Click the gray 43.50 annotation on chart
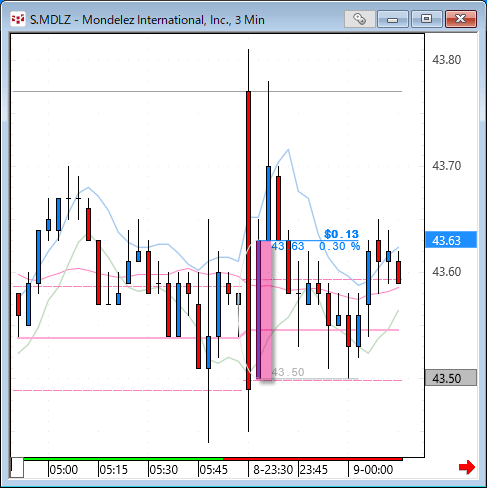The height and width of the screenshot is (488, 487). pyautogui.click(x=288, y=372)
